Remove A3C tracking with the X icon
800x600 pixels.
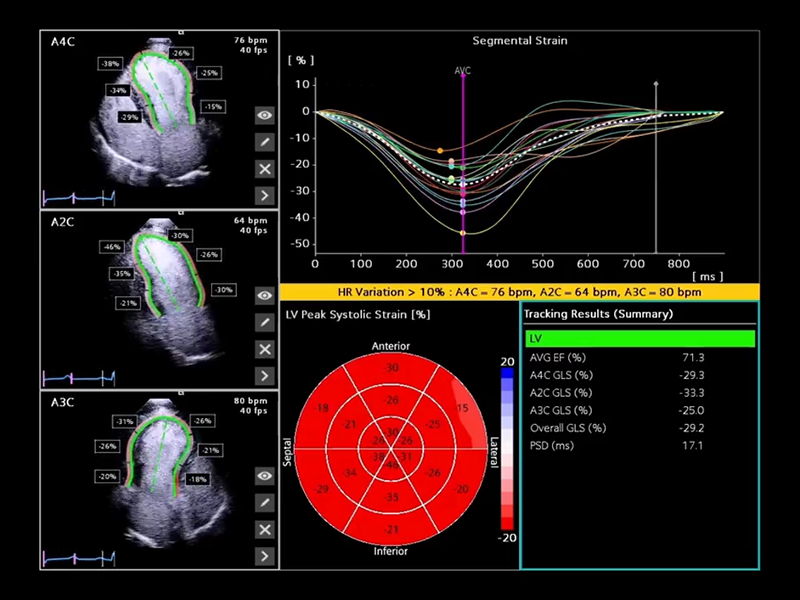[264, 529]
